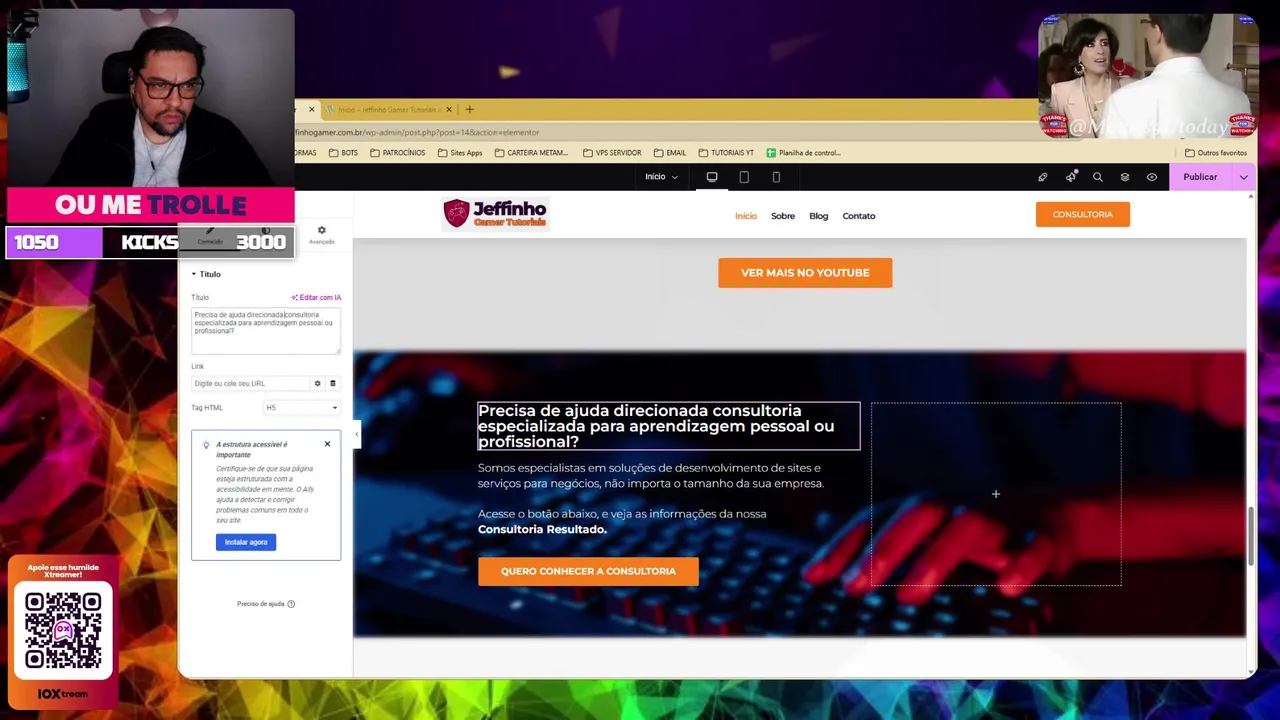Open the what's new megaphone icon
Screen dimensions: 1280x720
[1070, 177]
